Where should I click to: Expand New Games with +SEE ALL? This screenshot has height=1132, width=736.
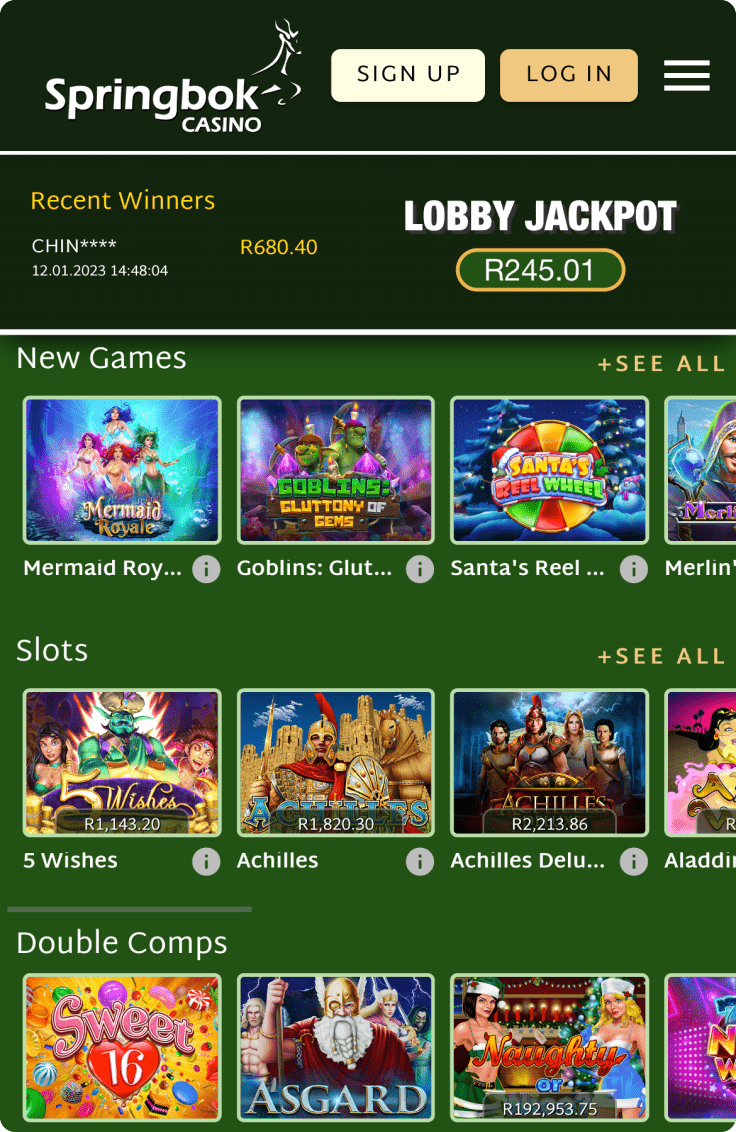[661, 364]
